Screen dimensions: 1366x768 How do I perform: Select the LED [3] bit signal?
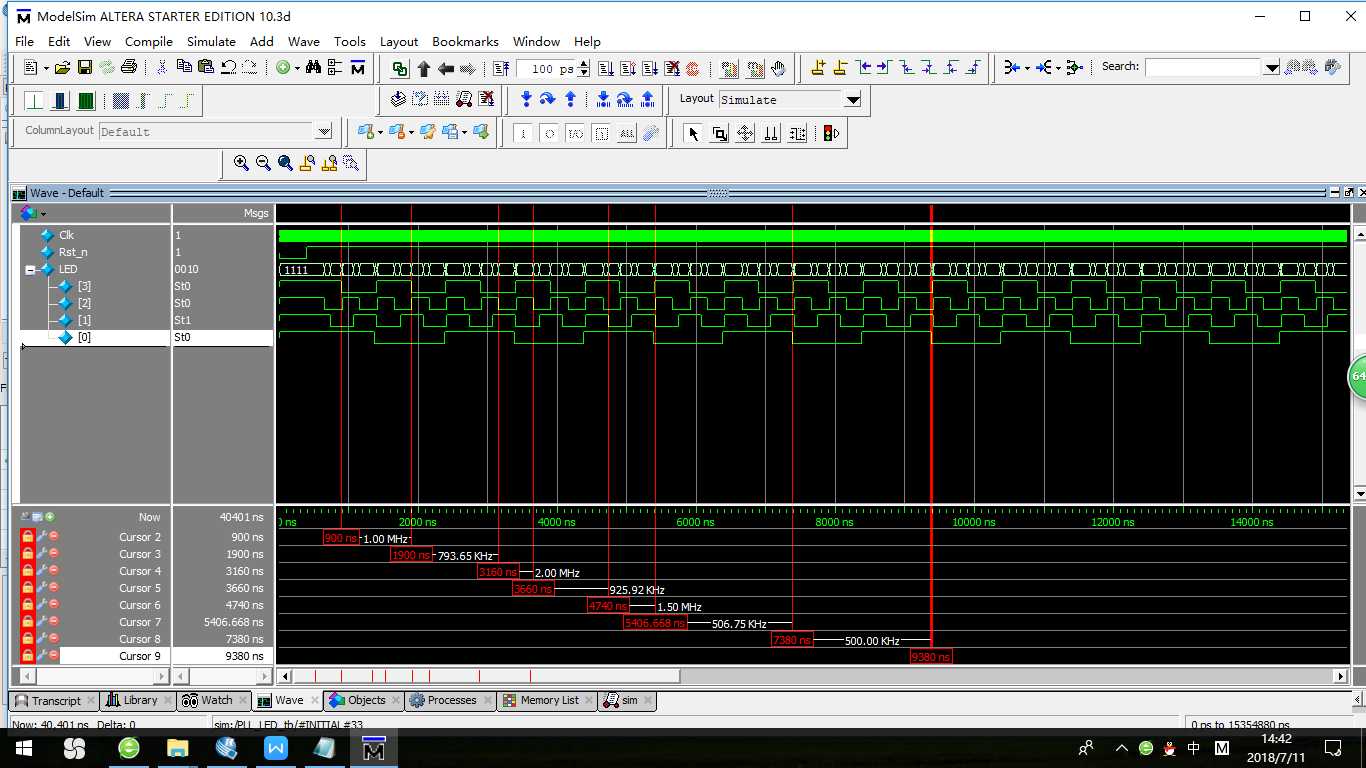pyautogui.click(x=84, y=286)
